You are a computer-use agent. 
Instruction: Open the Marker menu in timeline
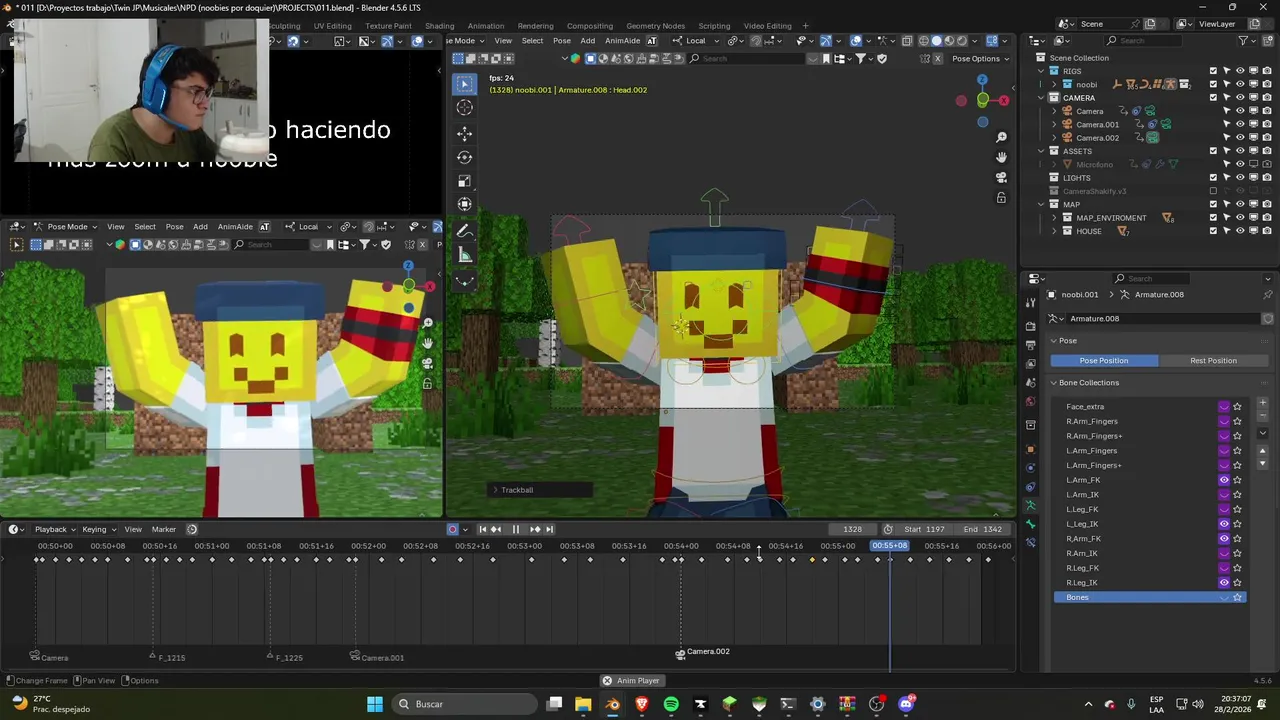pos(164,529)
